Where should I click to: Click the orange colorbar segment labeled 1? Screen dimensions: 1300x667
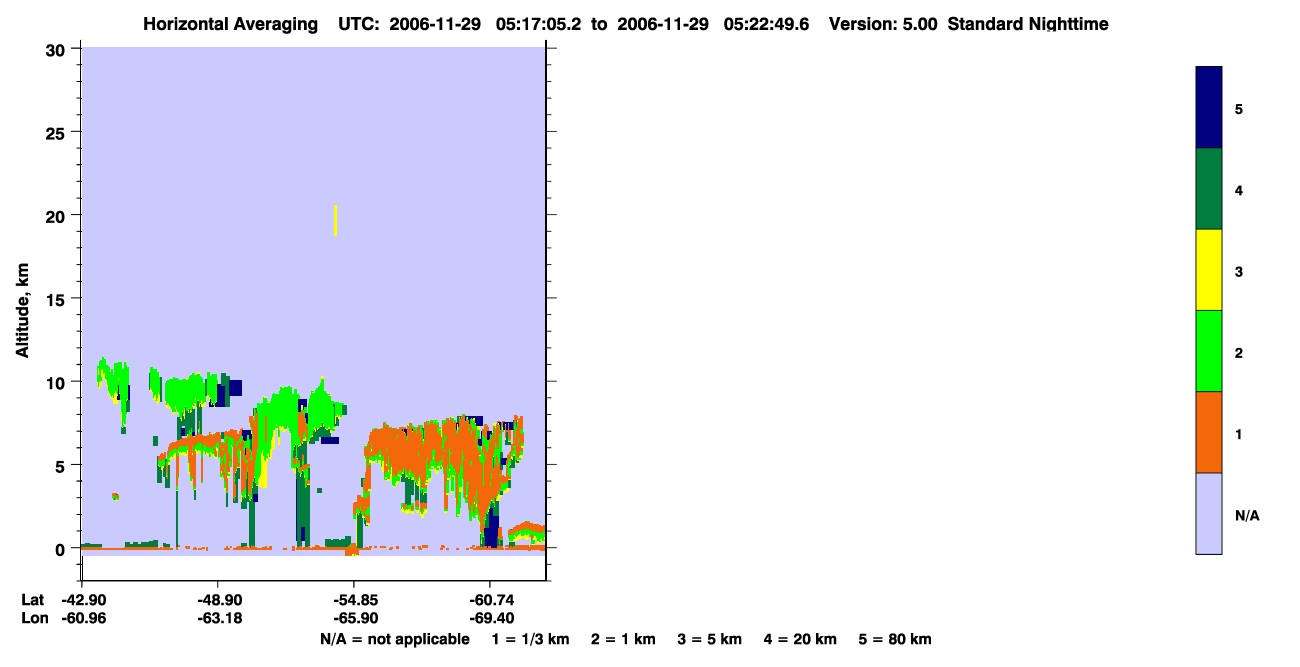point(1208,432)
